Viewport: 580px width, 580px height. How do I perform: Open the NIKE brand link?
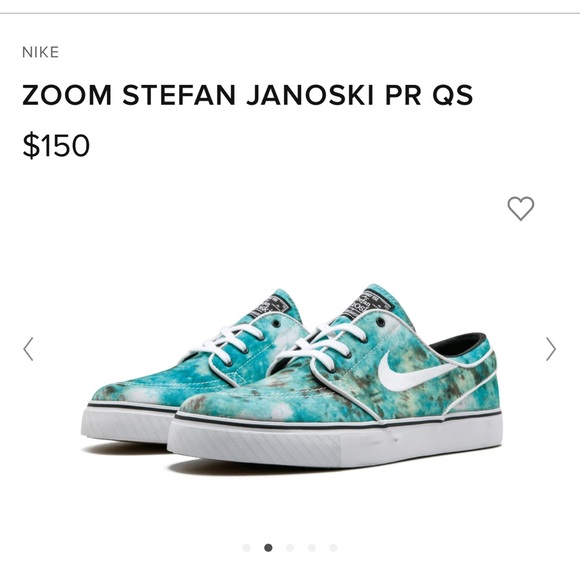pyautogui.click(x=41, y=52)
